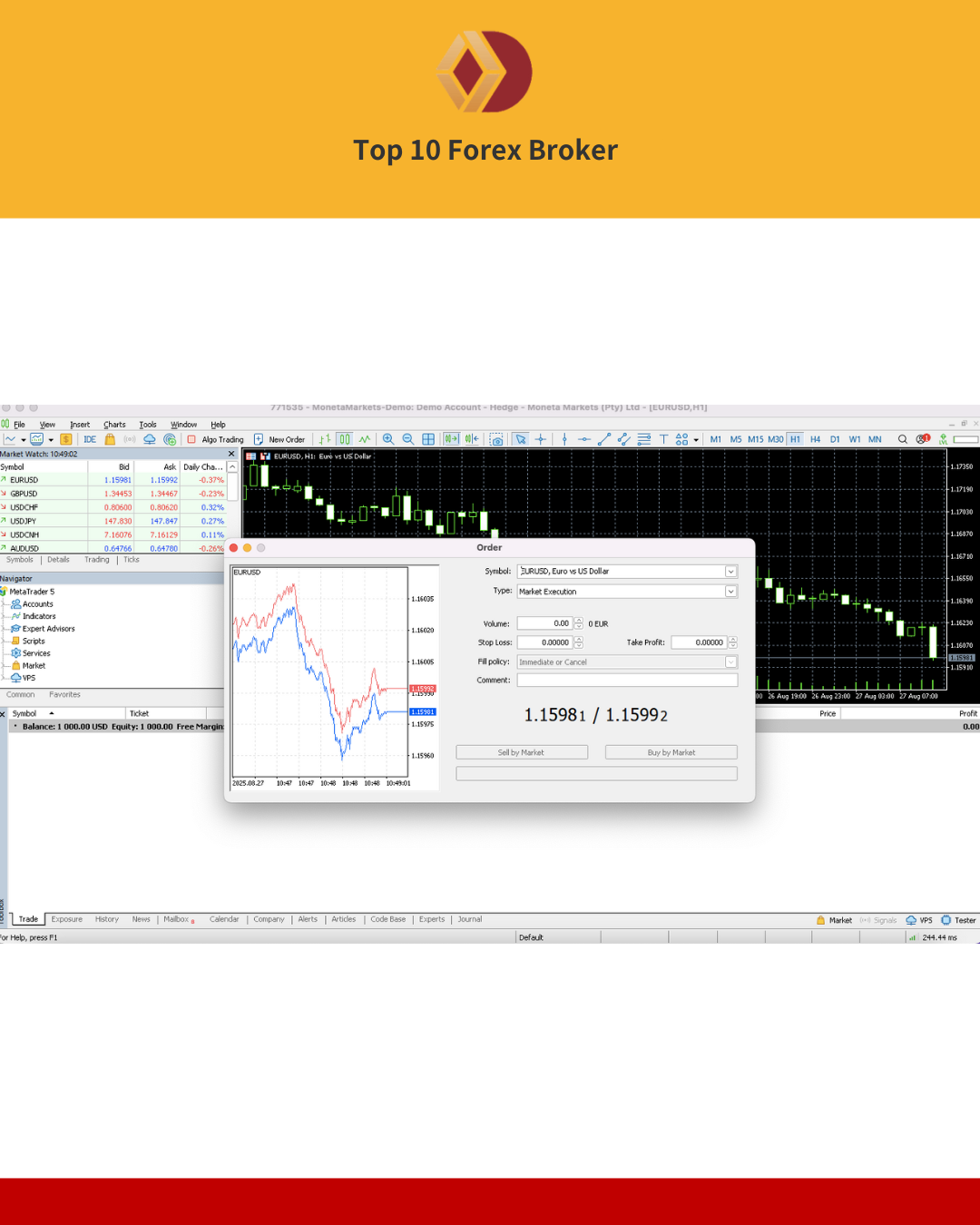
Task: Switch chart to bar chart mode
Action: click(x=324, y=439)
